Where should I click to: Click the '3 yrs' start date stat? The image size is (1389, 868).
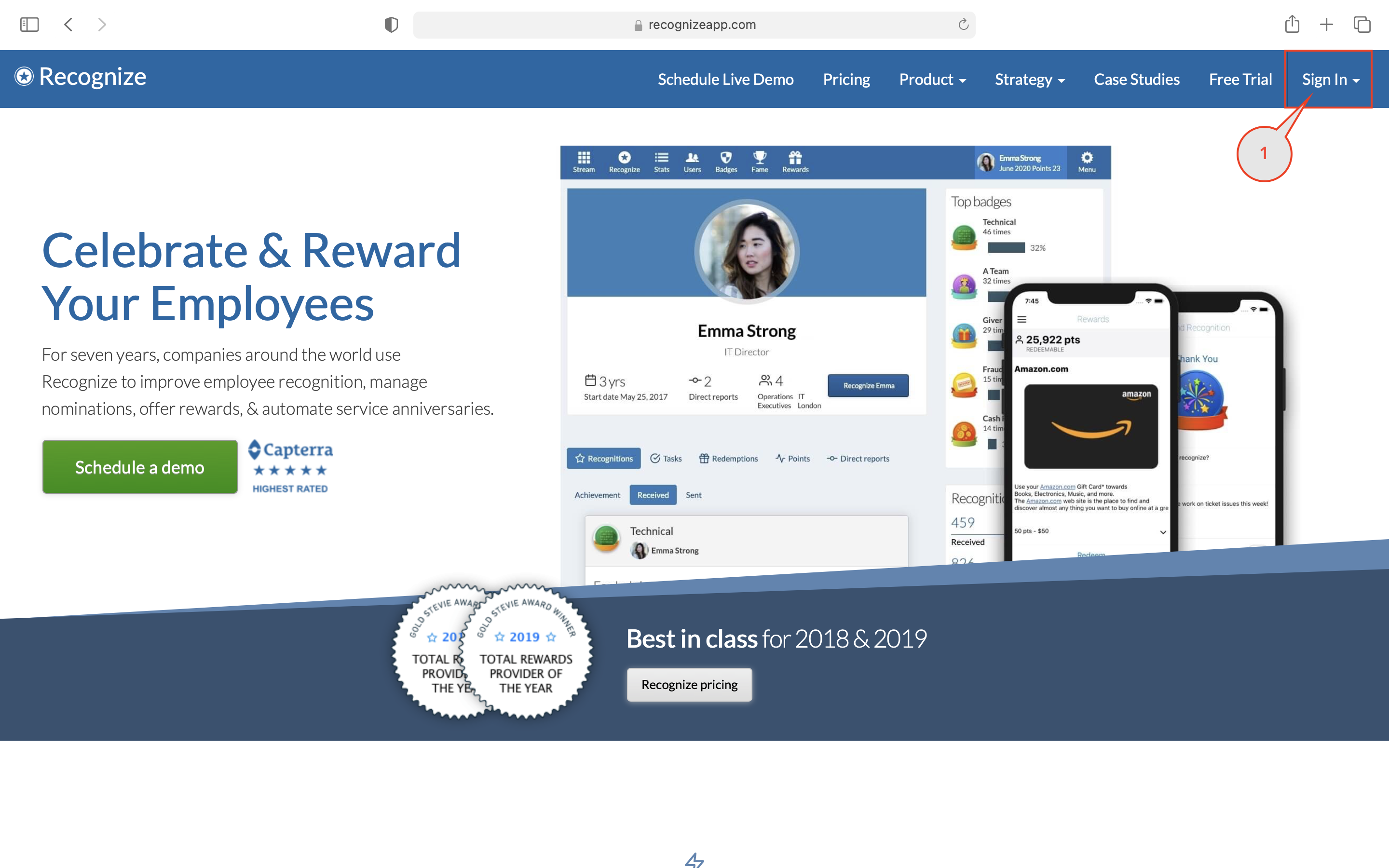pyautogui.click(x=625, y=388)
